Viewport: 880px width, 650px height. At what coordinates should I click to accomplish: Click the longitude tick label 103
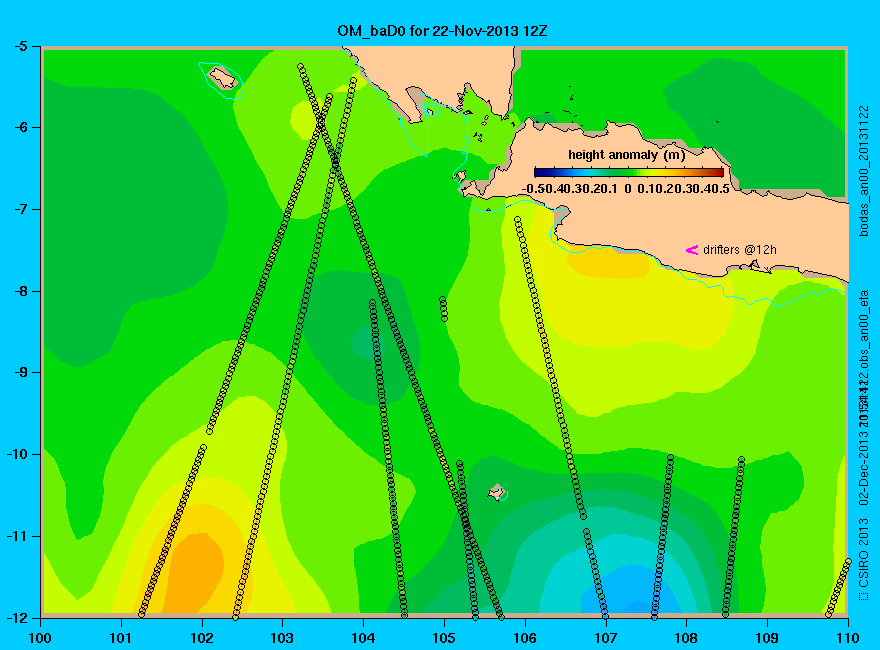(282, 638)
